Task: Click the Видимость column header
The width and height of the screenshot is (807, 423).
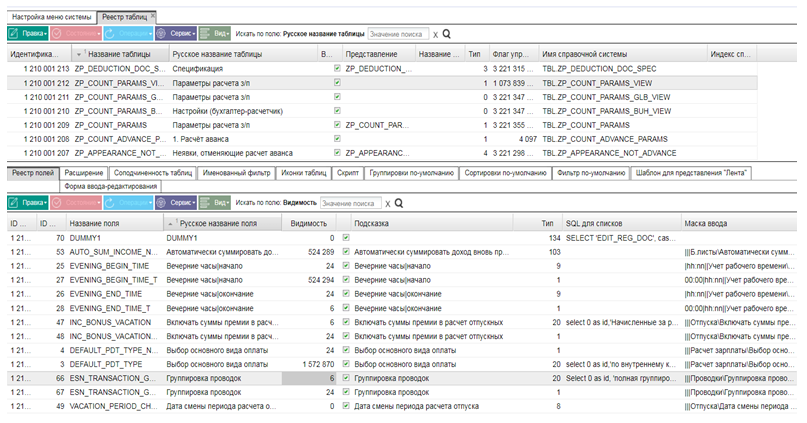Action: pos(309,223)
